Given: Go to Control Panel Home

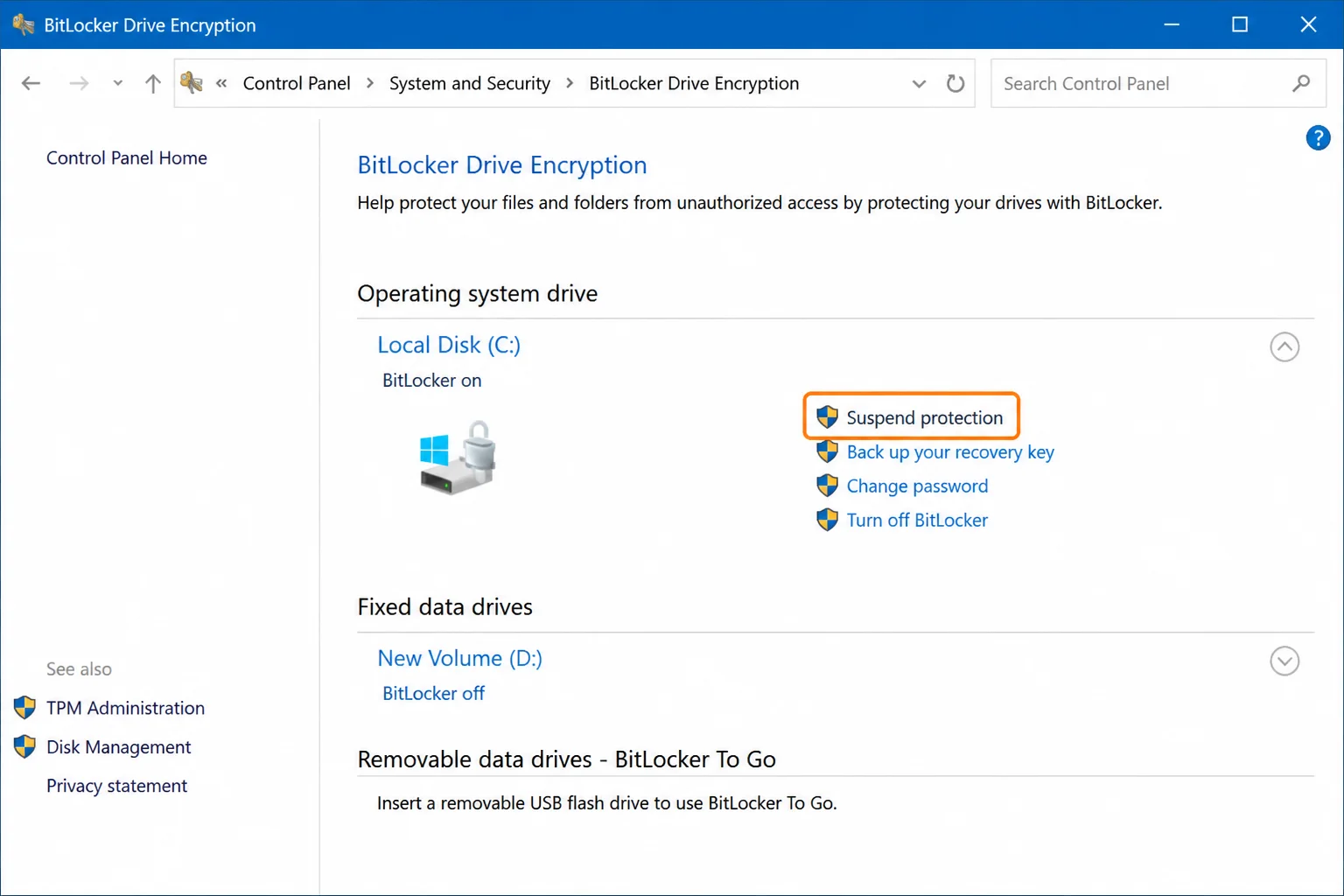Looking at the screenshot, I should pyautogui.click(x=127, y=157).
